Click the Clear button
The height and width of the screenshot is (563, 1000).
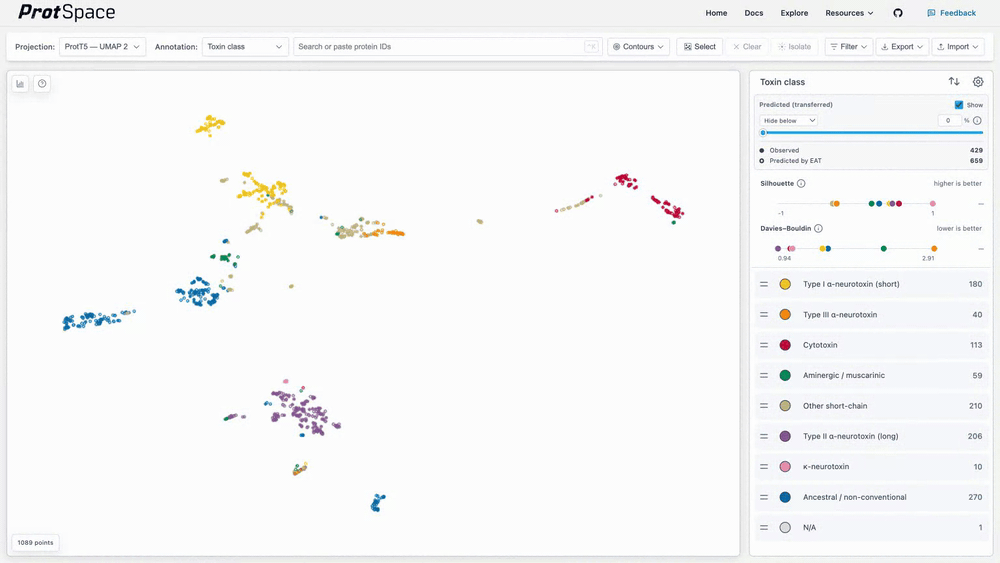747,47
